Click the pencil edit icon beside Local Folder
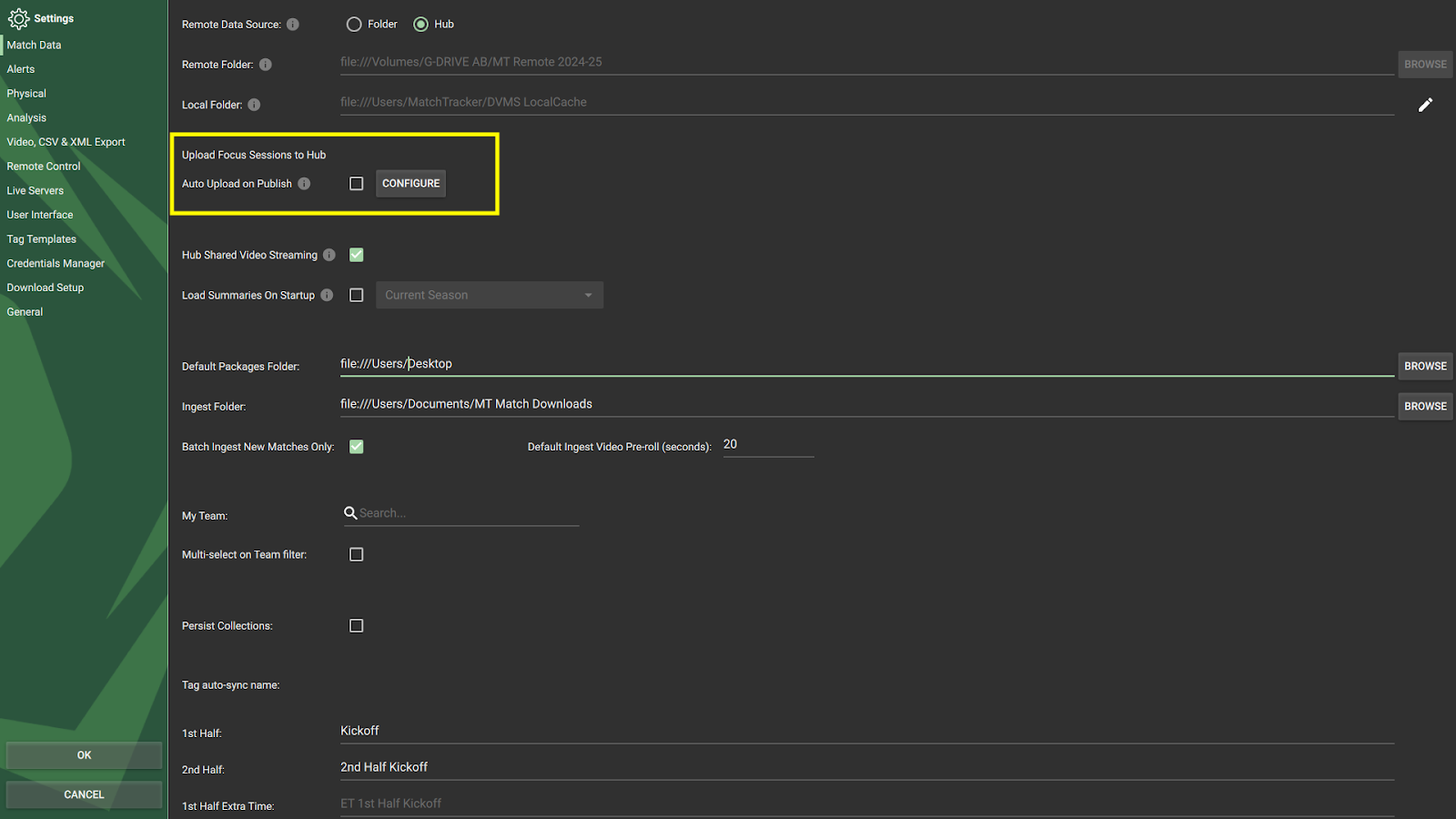1456x819 pixels. pyautogui.click(x=1425, y=105)
